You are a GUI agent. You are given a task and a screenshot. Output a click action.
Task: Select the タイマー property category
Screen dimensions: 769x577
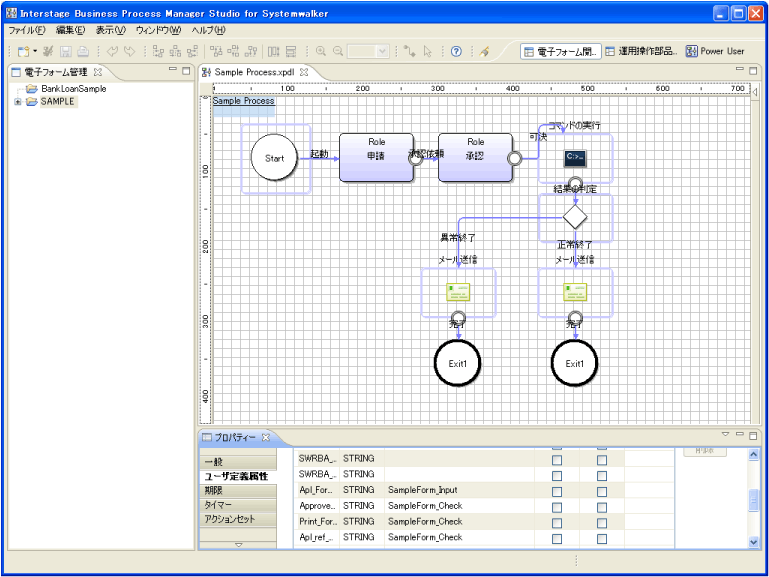[x=238, y=504]
